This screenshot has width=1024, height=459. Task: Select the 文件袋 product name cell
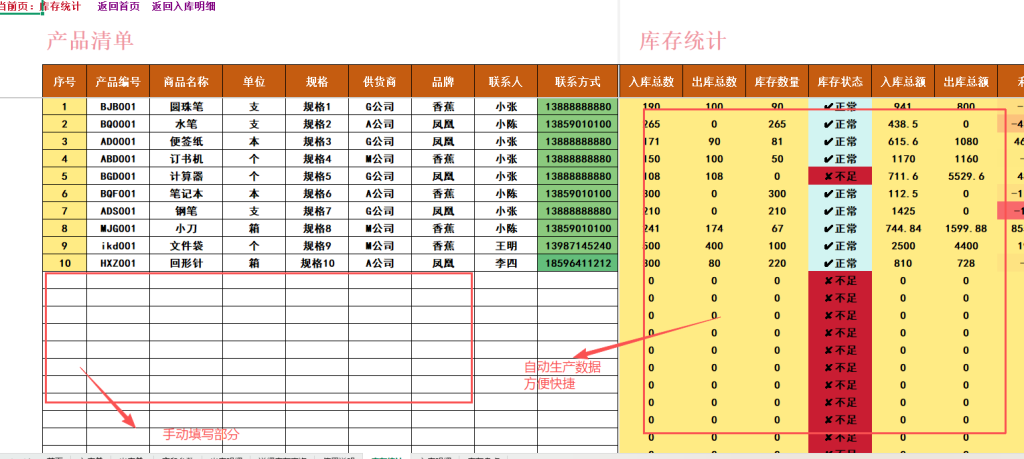coord(185,246)
